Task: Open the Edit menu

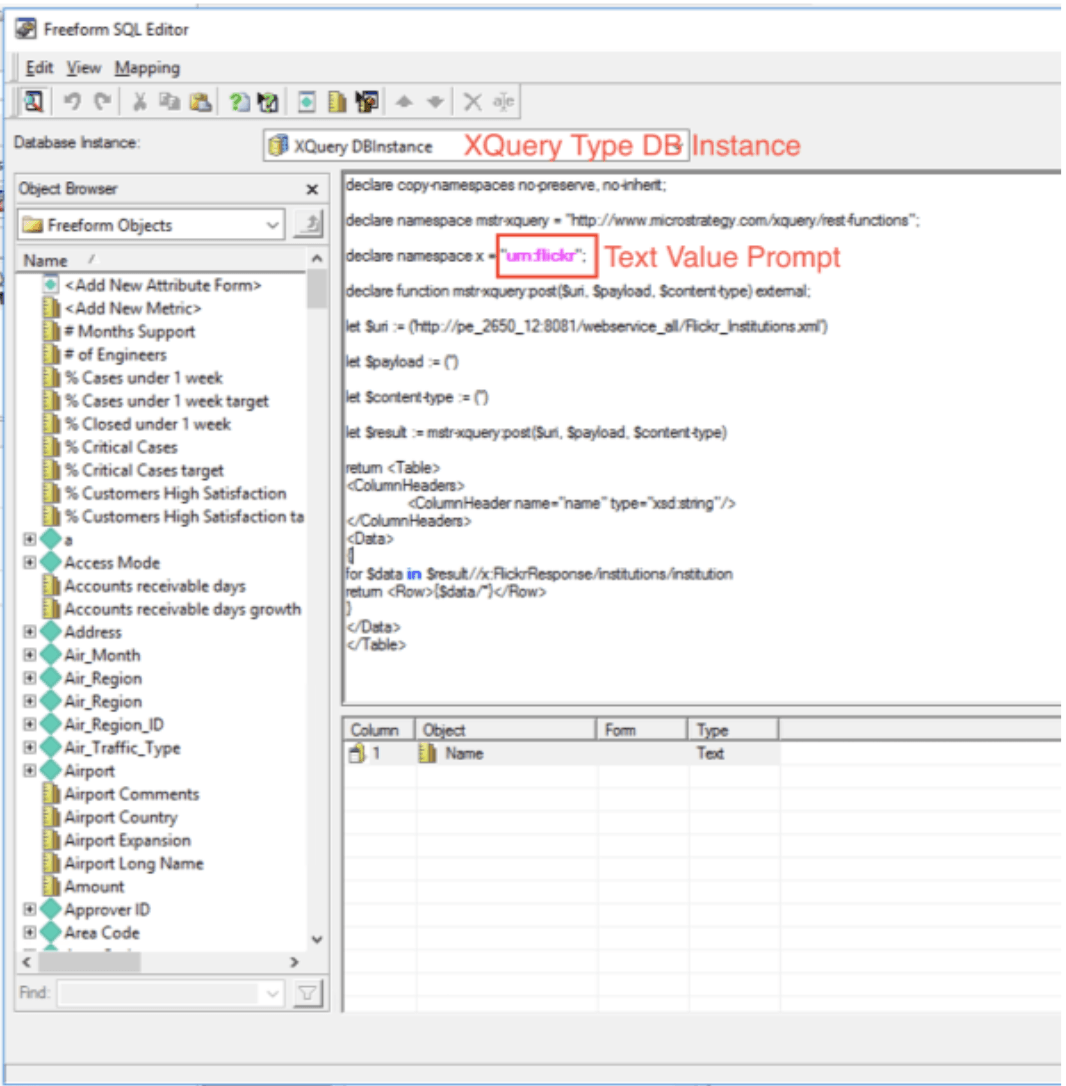Action: click(39, 68)
